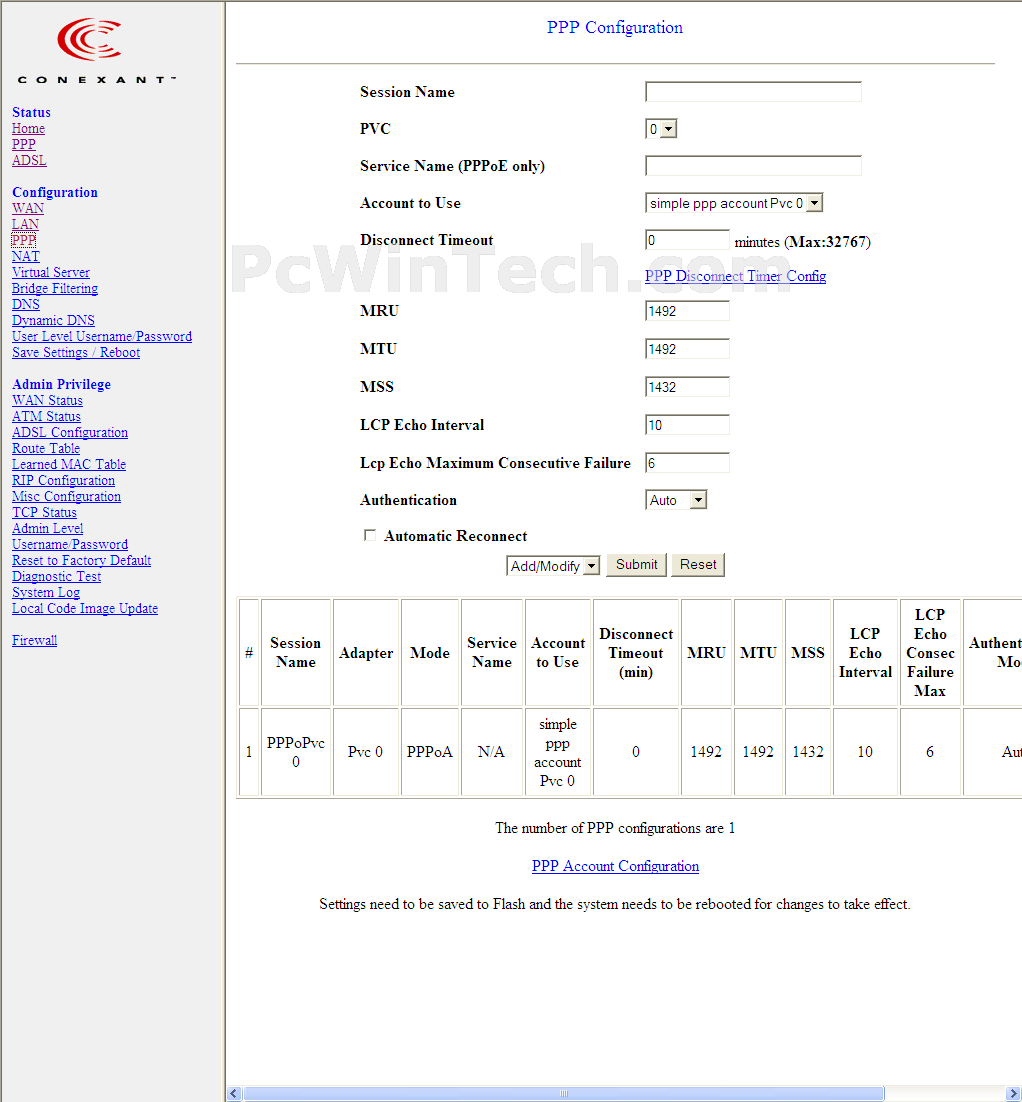The height and width of the screenshot is (1102, 1022).
Task: Click the PPP Configuration page title
Action: coord(615,27)
